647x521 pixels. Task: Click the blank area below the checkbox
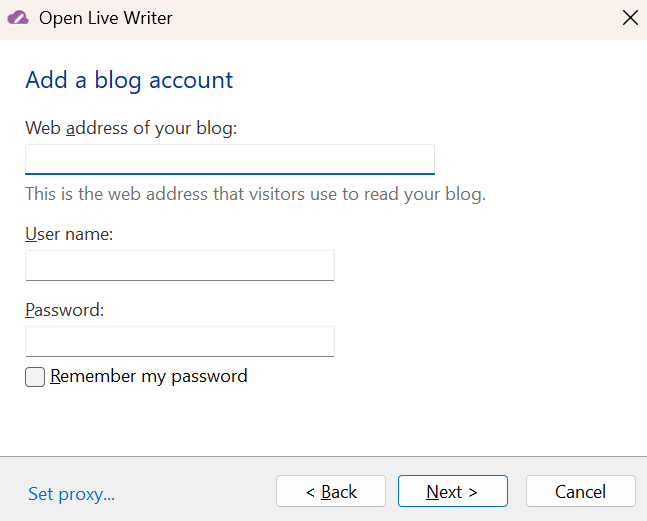pos(320,425)
